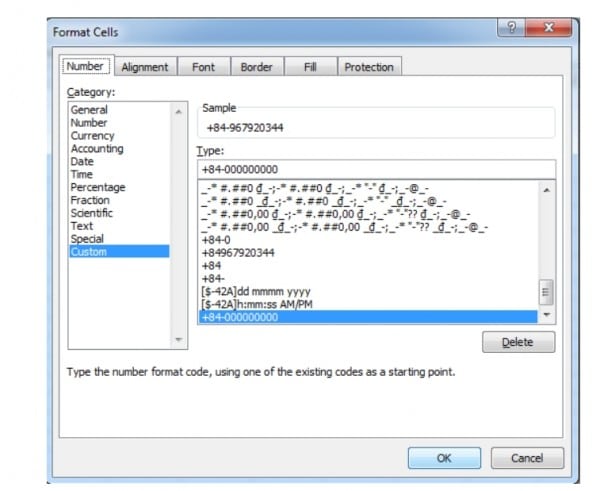This screenshot has width=600, height=491.
Task: Pick the Date category
Action: coord(119,161)
